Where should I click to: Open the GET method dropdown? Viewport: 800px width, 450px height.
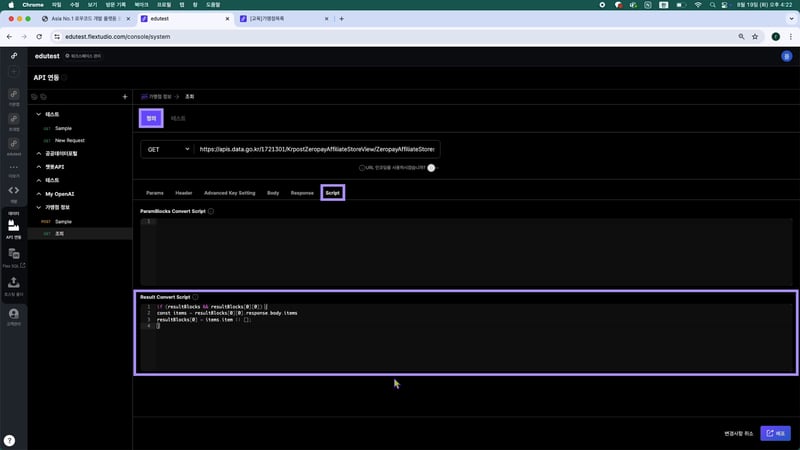167,149
